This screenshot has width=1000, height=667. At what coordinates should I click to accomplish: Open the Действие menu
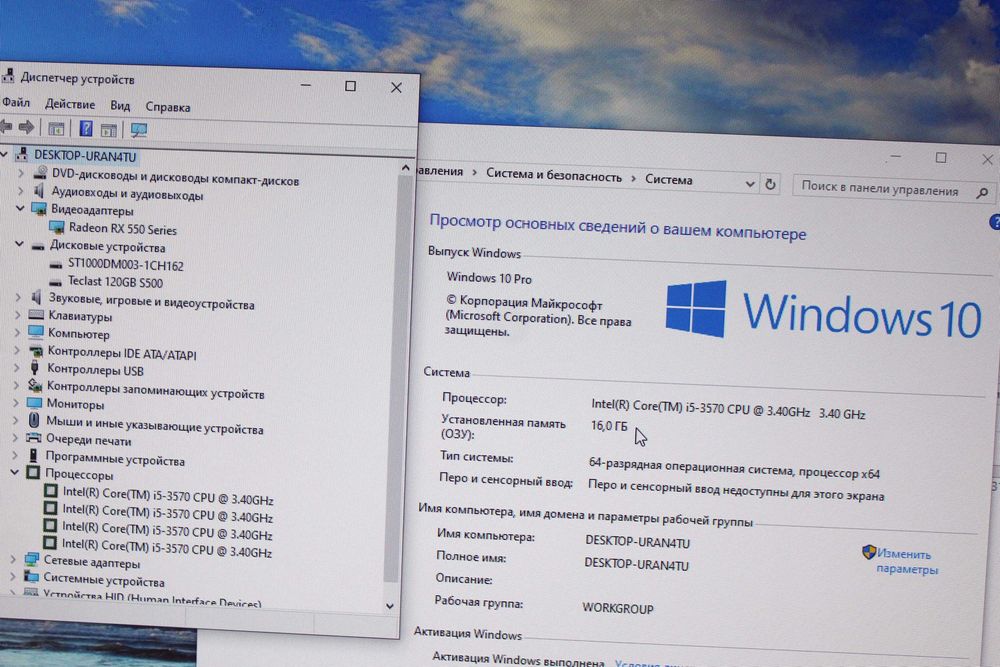point(70,104)
